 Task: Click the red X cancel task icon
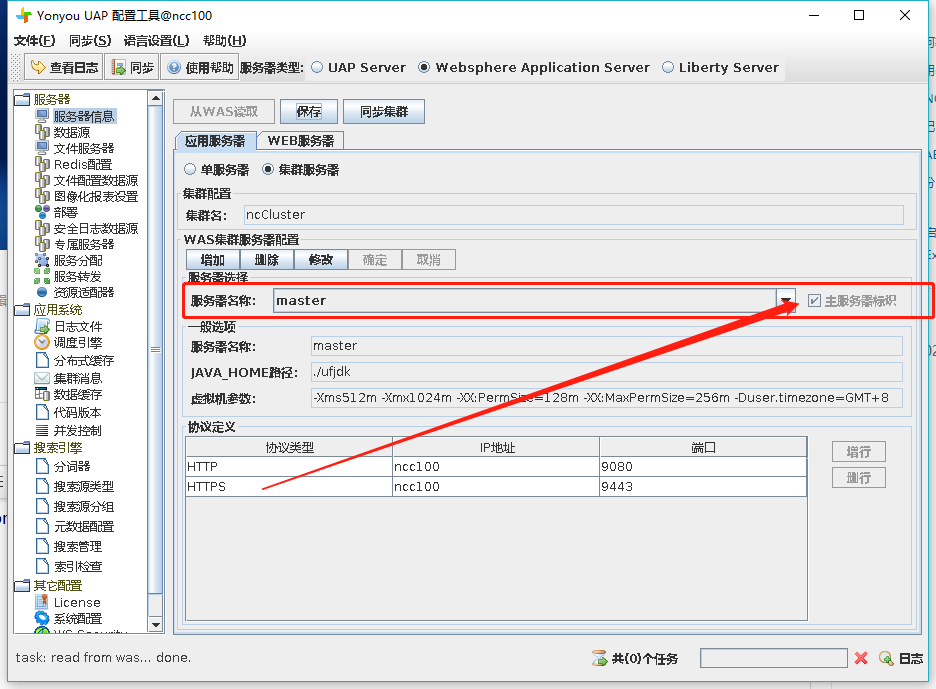pyautogui.click(x=861, y=658)
